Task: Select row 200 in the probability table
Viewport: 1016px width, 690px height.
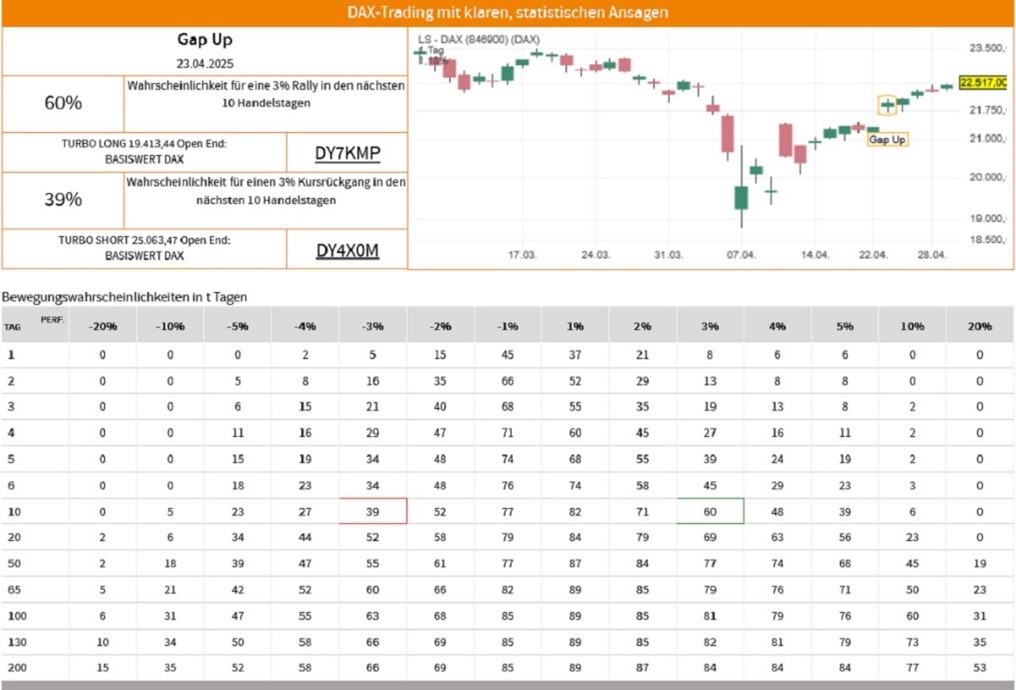Action: tap(507, 667)
